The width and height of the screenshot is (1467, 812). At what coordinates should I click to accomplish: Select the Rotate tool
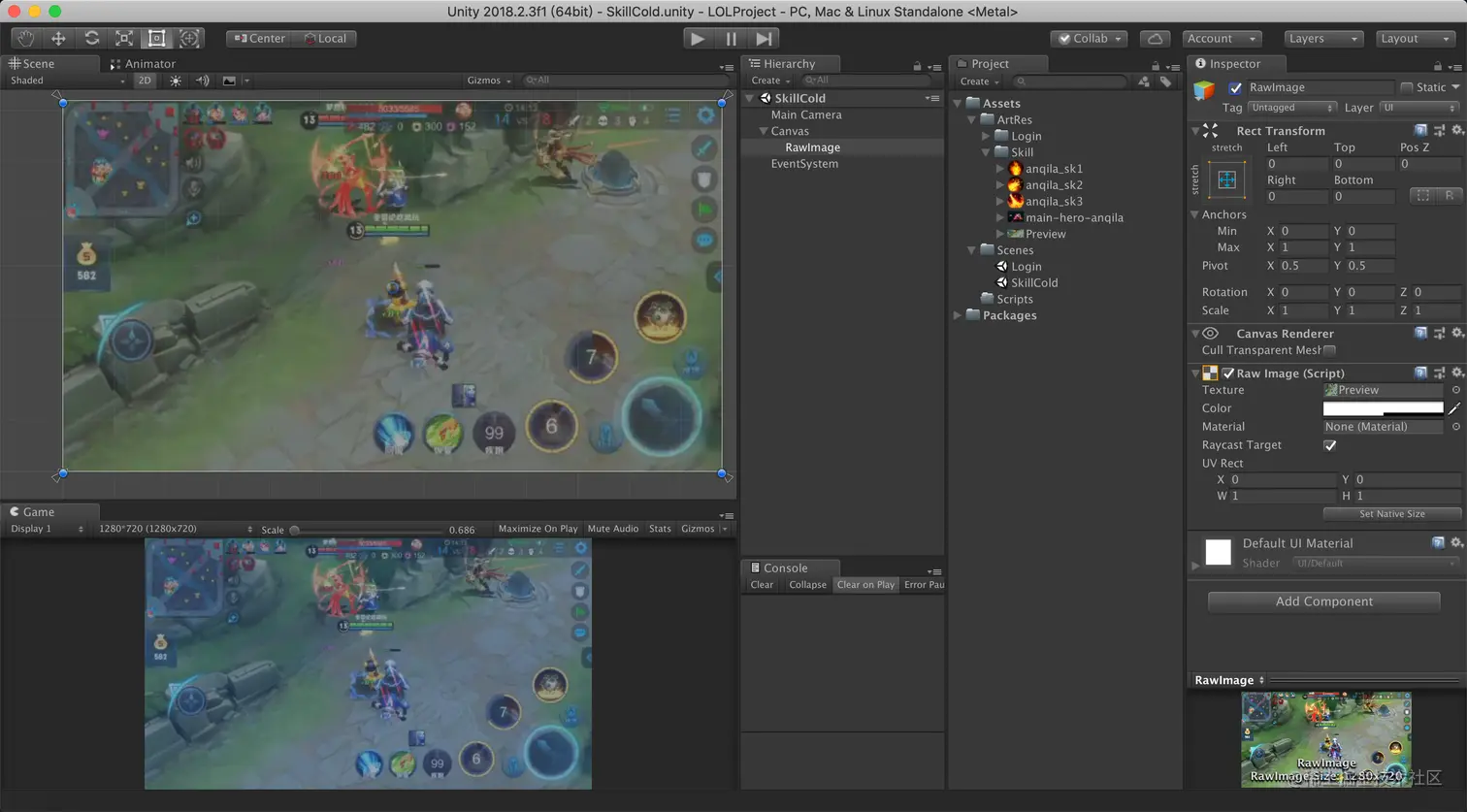(91, 39)
